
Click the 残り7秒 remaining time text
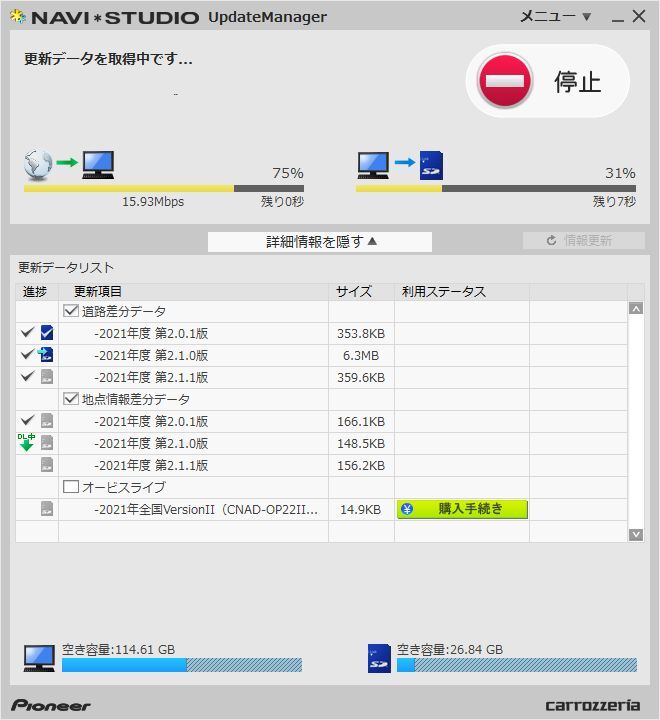point(614,201)
